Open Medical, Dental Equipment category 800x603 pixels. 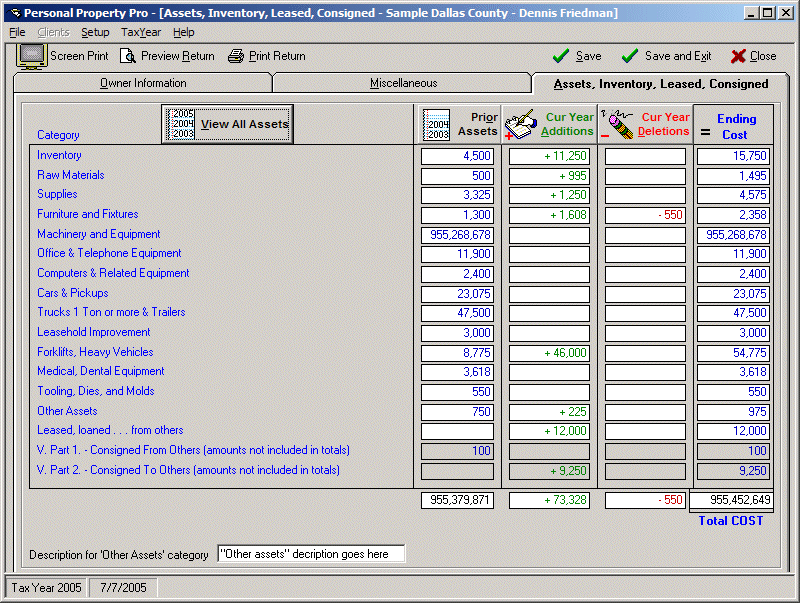tap(101, 371)
